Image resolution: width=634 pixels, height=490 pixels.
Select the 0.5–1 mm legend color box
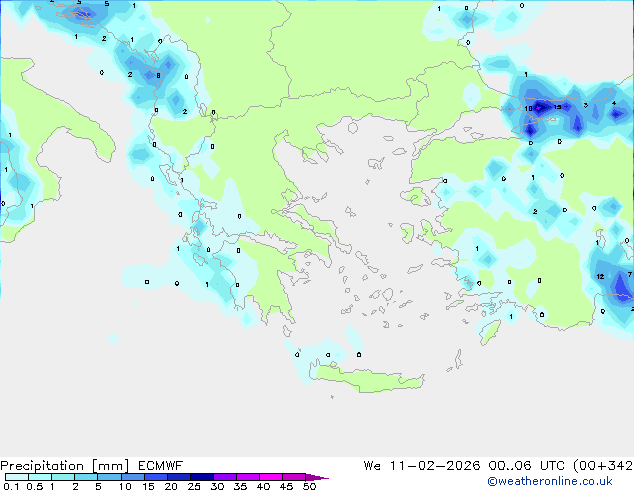coord(40,477)
